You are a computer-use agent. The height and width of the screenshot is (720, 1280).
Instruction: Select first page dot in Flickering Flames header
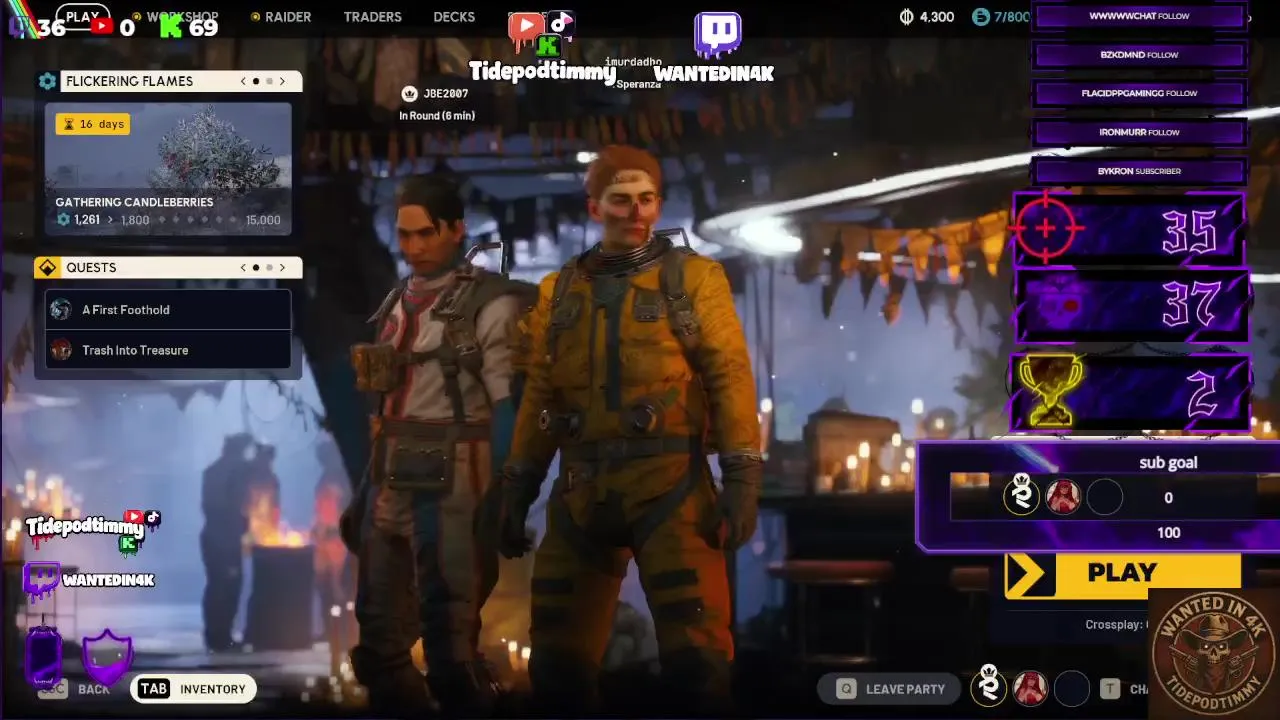click(256, 81)
